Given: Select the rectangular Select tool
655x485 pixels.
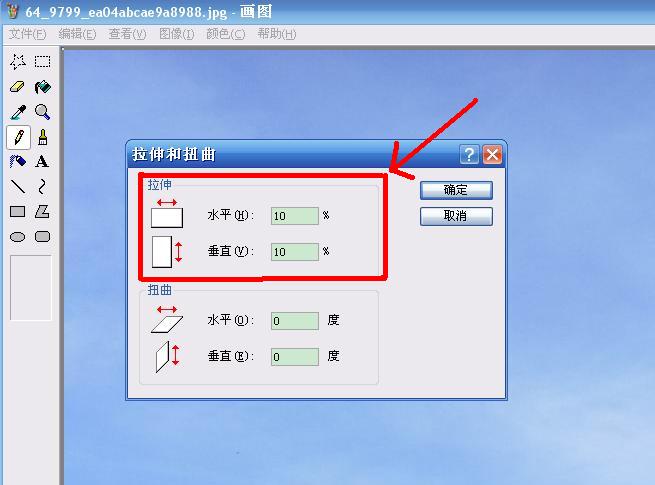Looking at the screenshot, I should 43,62.
